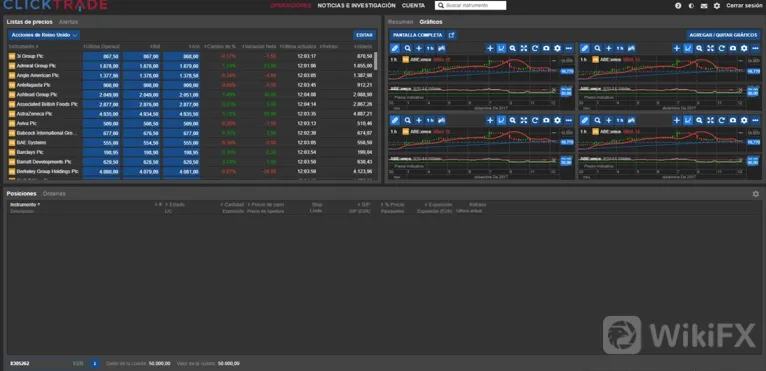Click the Pantalla Completa button

417,35
